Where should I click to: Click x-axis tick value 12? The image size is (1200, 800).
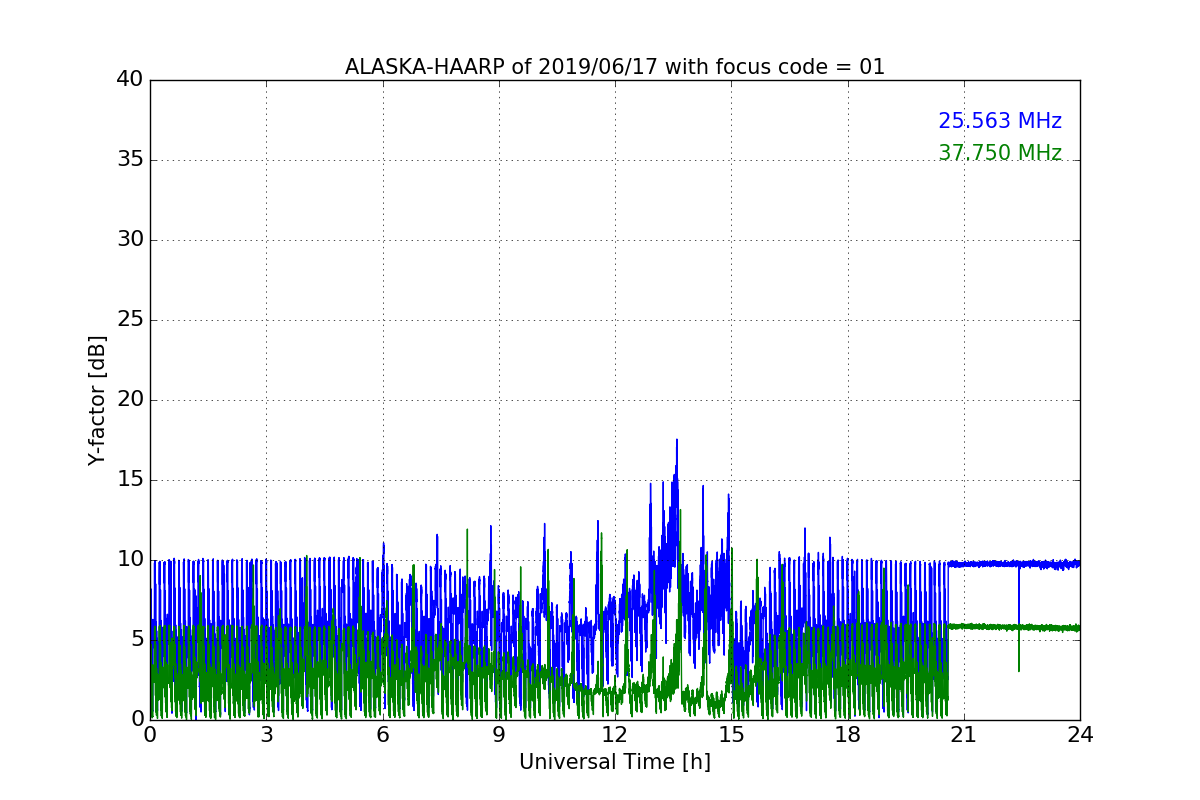pos(615,735)
